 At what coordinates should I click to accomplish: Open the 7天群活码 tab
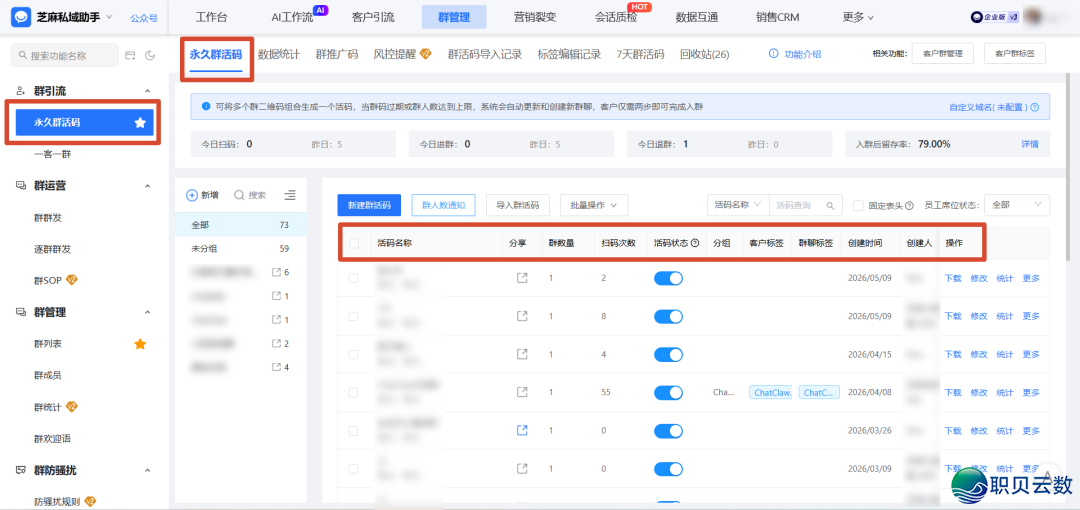pyautogui.click(x=641, y=54)
